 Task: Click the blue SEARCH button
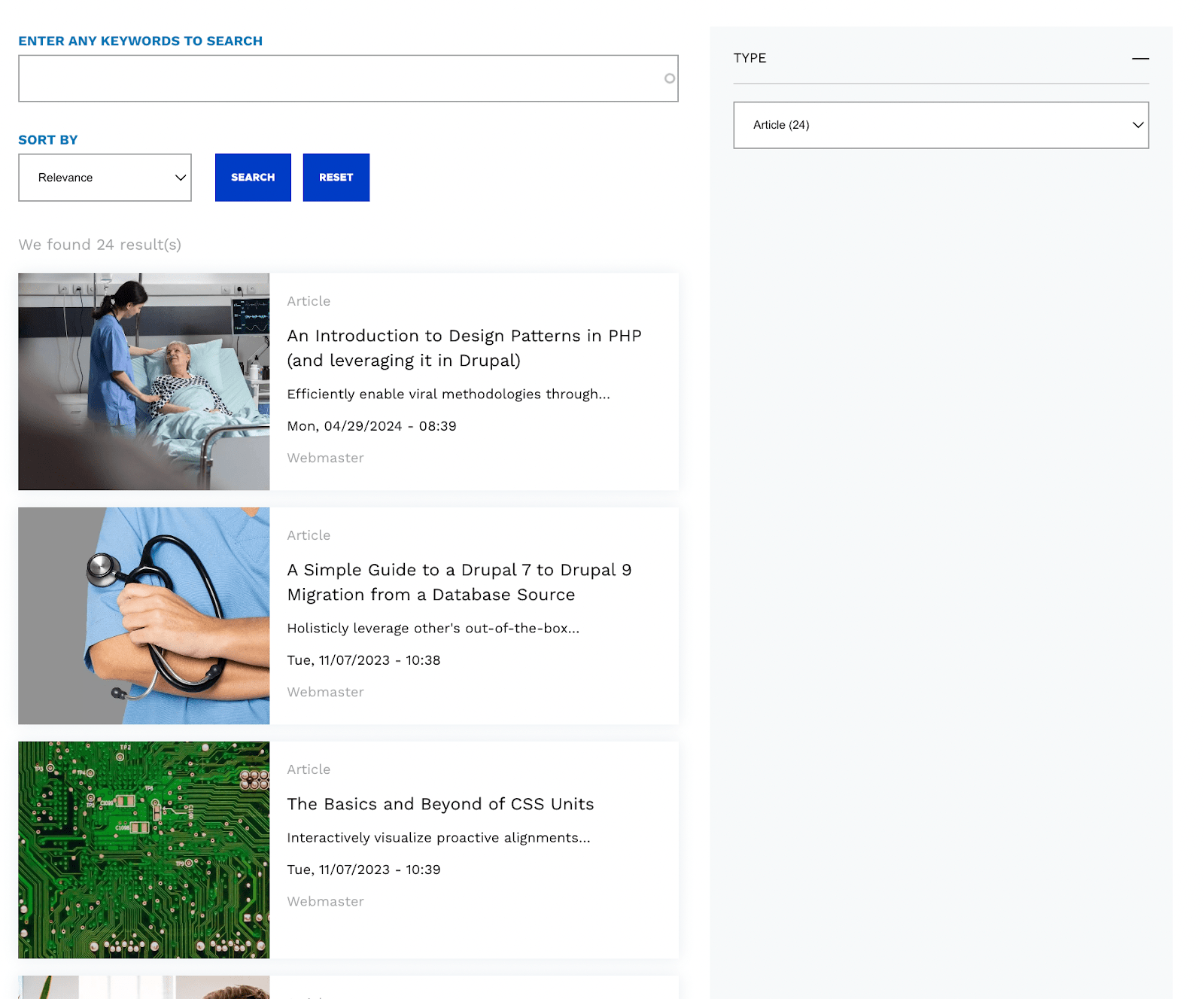click(x=253, y=178)
